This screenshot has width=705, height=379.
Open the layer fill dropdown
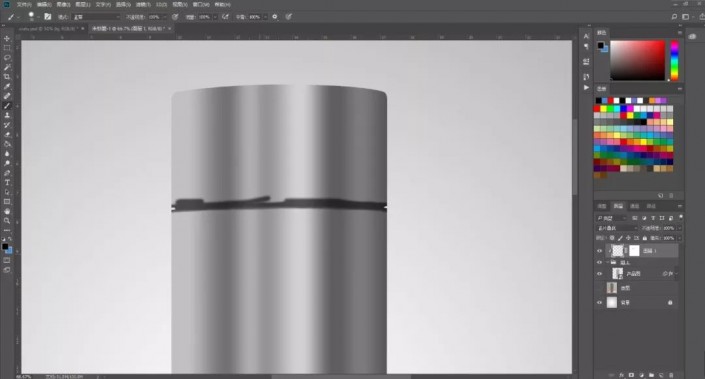coord(678,238)
